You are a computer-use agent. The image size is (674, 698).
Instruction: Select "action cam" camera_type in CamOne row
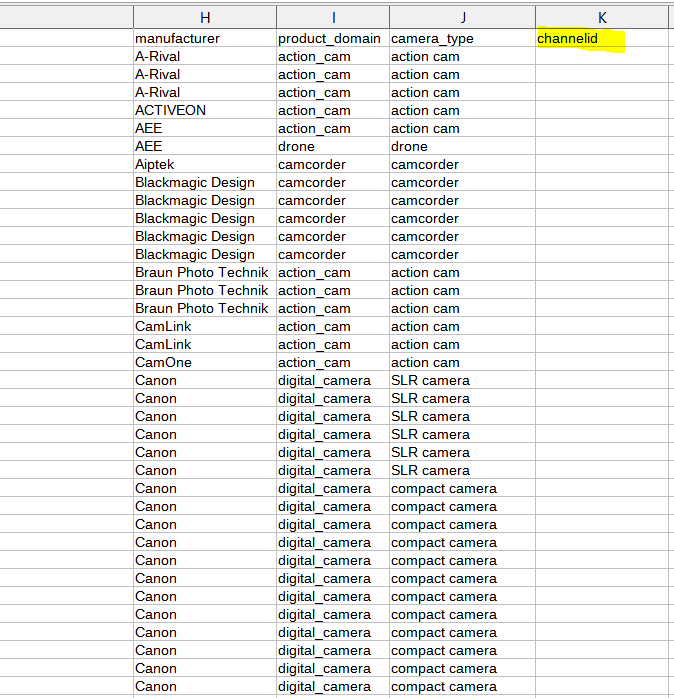(x=463, y=362)
